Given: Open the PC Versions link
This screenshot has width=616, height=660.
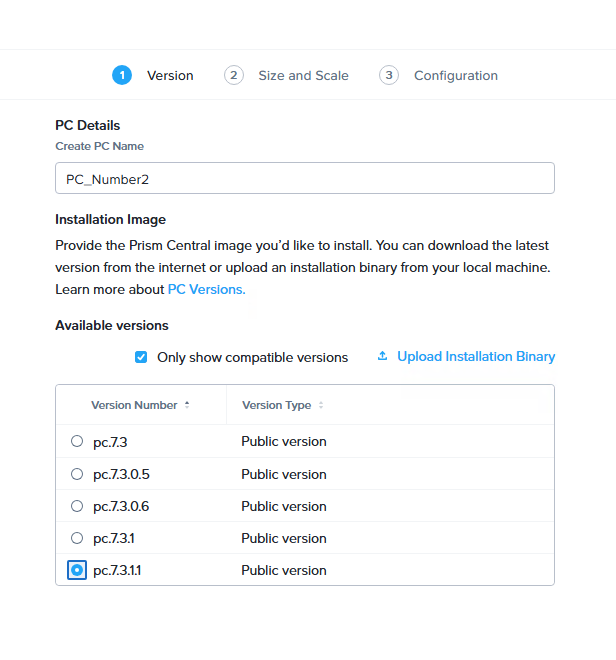Looking at the screenshot, I should [x=206, y=289].
